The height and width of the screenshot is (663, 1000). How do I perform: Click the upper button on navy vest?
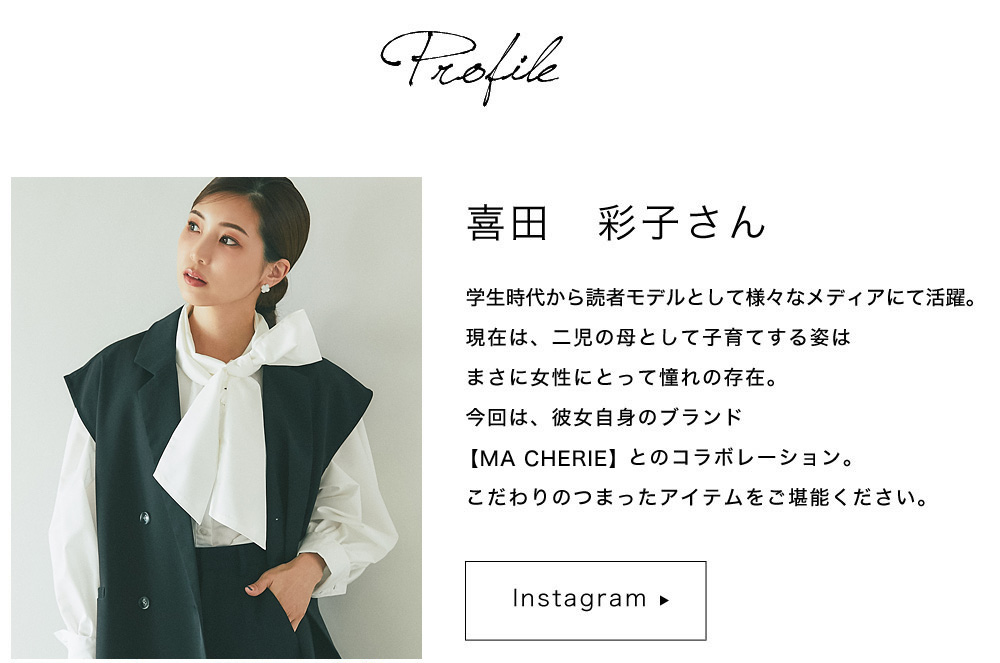[144, 518]
